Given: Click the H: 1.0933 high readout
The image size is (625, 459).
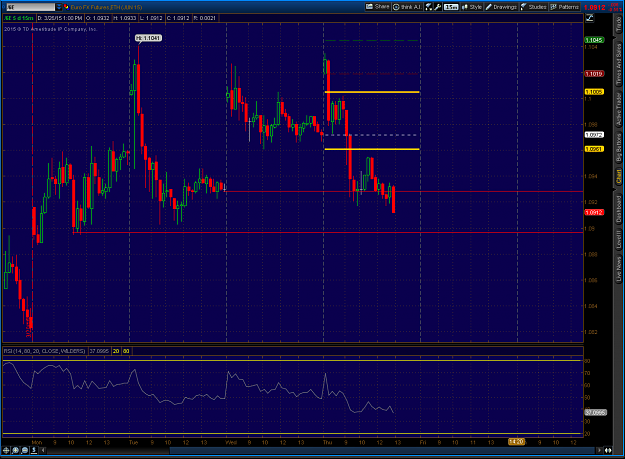Looking at the screenshot, I should tap(125, 18).
